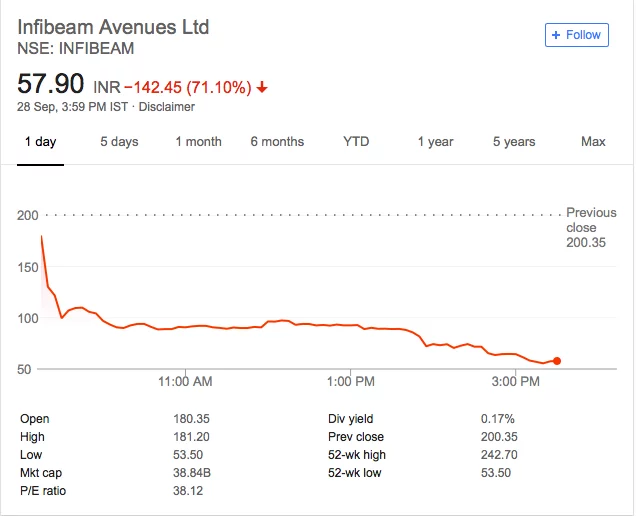The width and height of the screenshot is (636, 516).
Task: Select the 1 day tab
Action: pyautogui.click(x=40, y=142)
